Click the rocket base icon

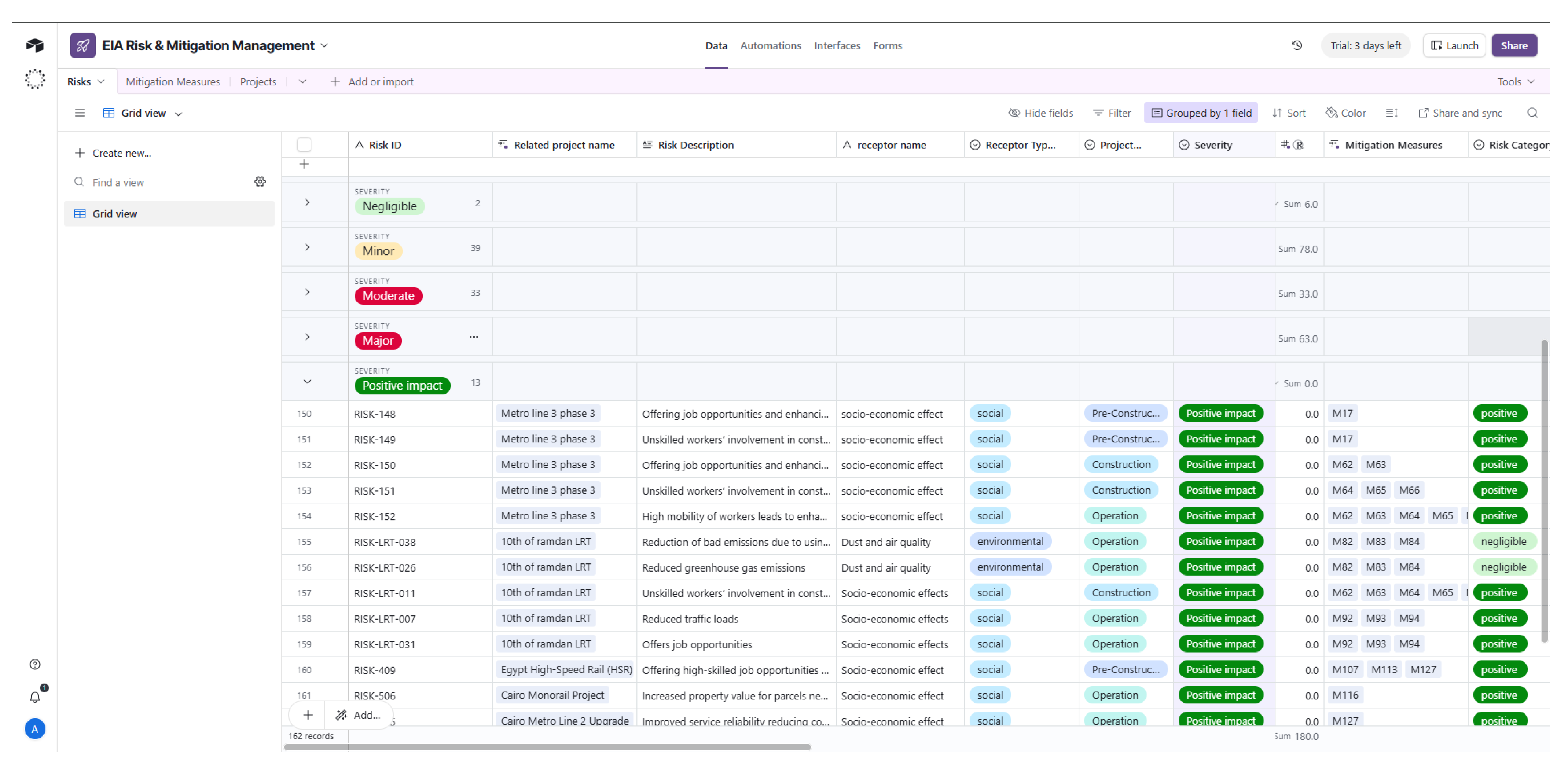click(x=83, y=46)
